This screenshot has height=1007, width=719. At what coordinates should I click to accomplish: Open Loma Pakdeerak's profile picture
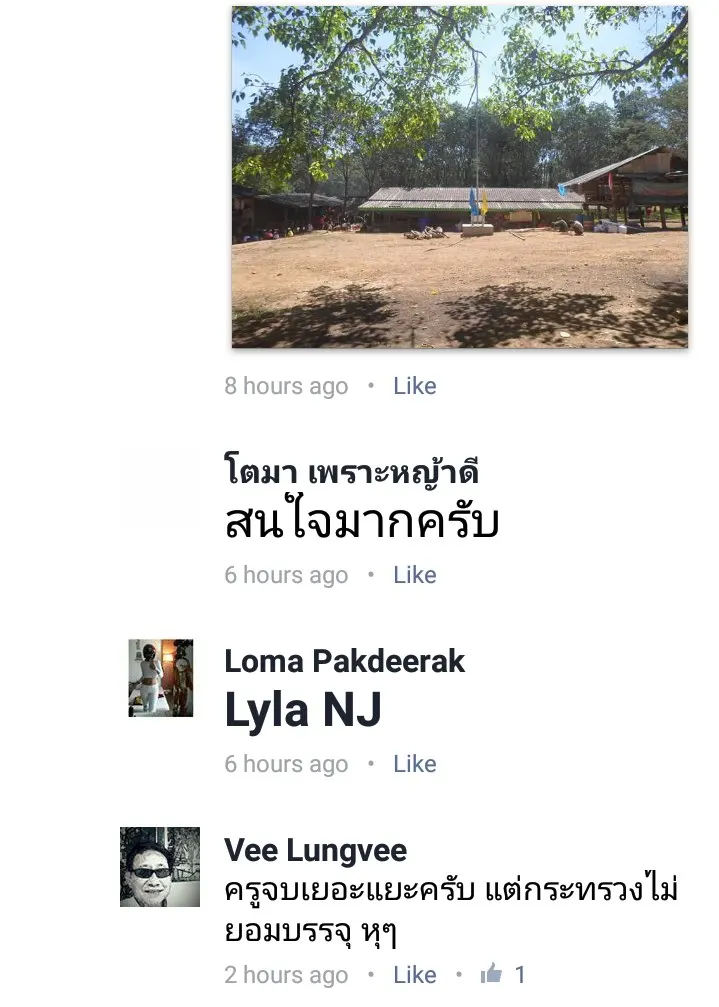point(160,678)
